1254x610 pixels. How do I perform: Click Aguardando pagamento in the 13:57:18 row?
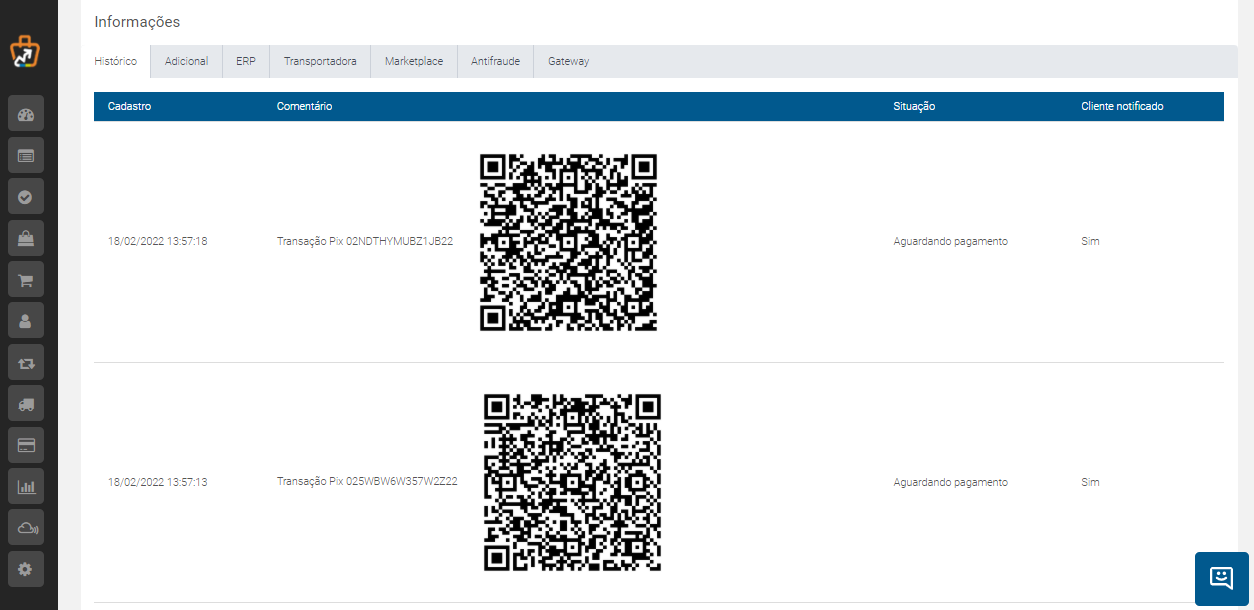tap(950, 242)
